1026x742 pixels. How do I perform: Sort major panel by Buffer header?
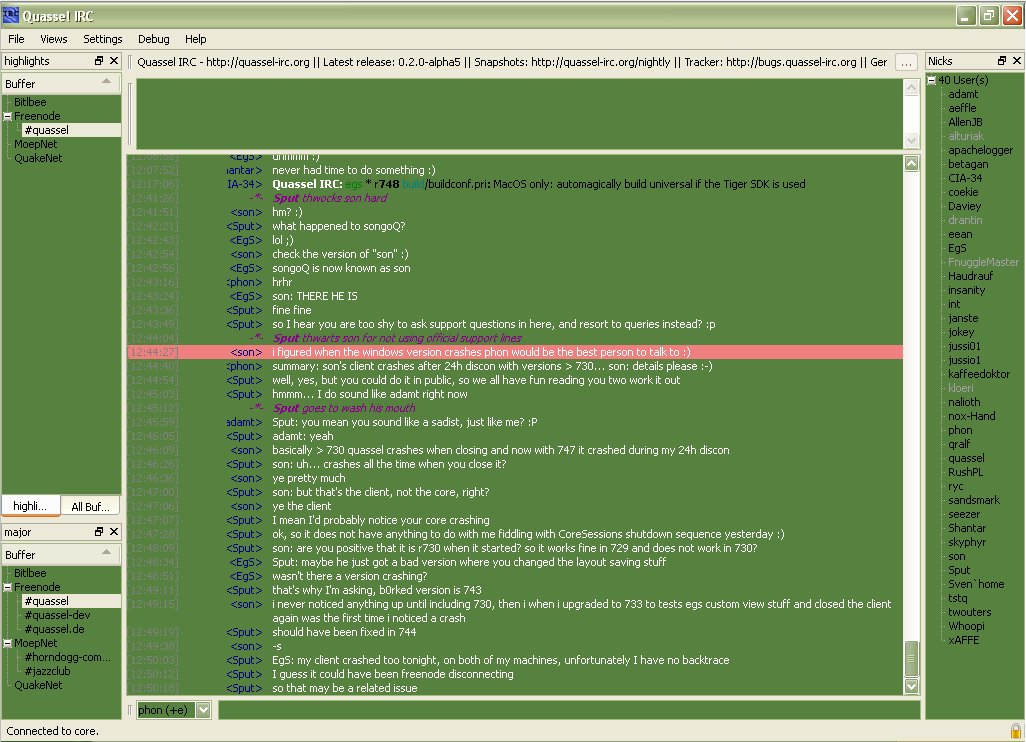pos(61,555)
